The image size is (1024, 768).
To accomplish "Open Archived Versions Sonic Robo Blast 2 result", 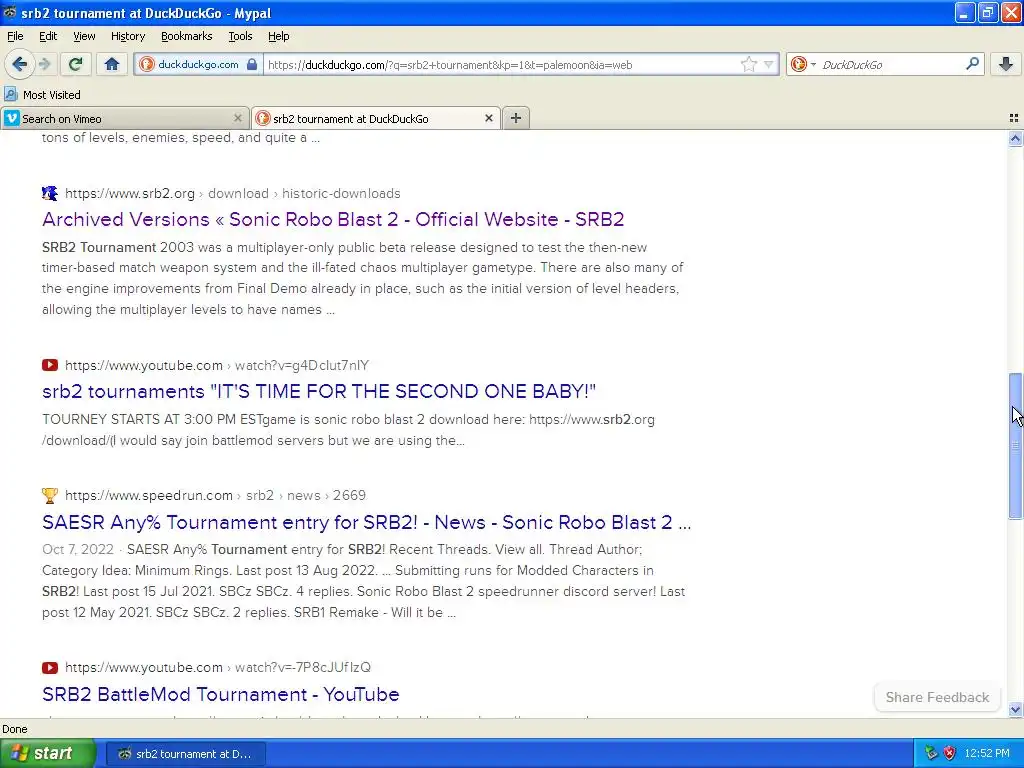I will 333,219.
